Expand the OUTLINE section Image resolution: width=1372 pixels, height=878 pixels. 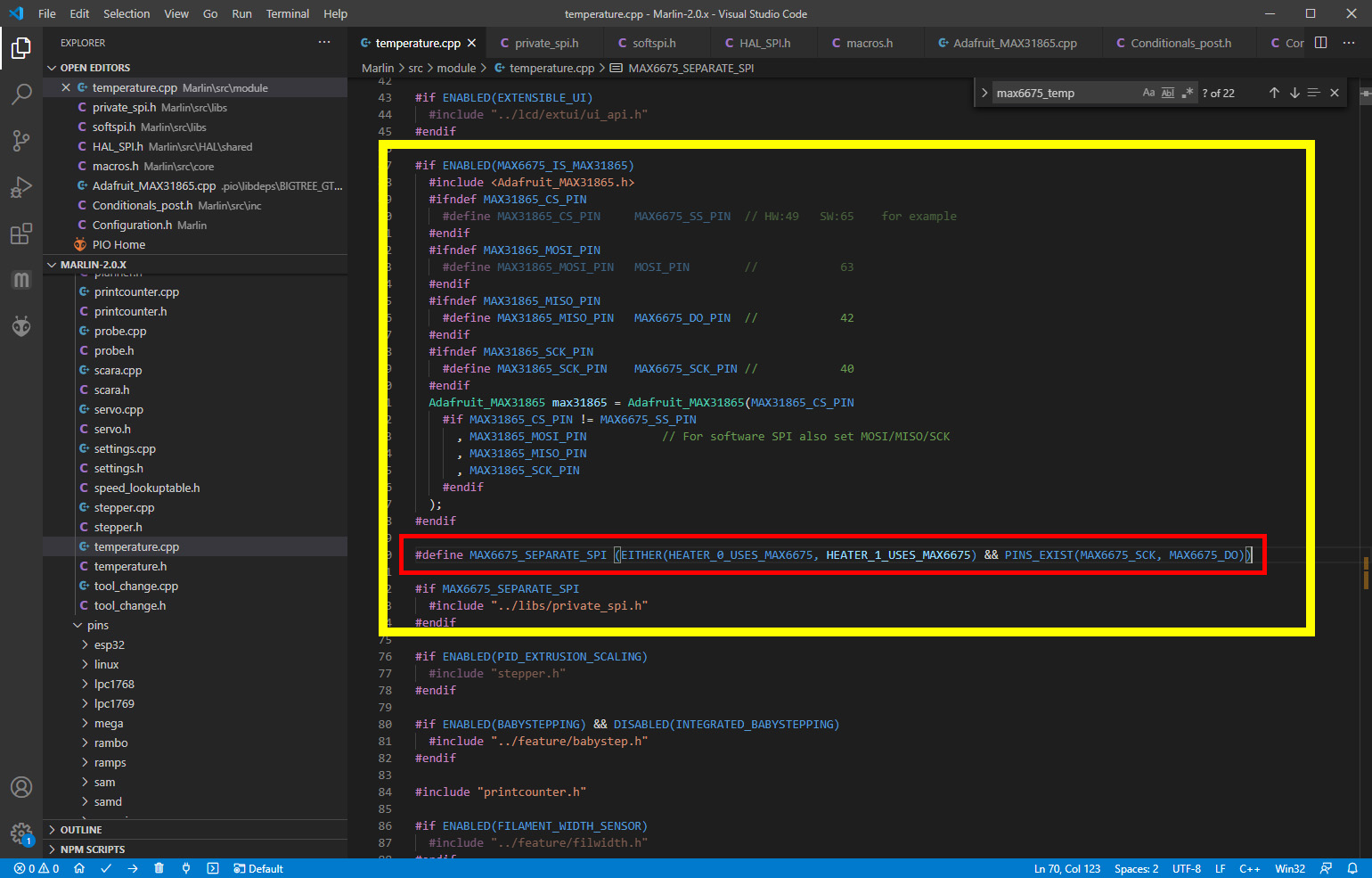tap(81, 830)
